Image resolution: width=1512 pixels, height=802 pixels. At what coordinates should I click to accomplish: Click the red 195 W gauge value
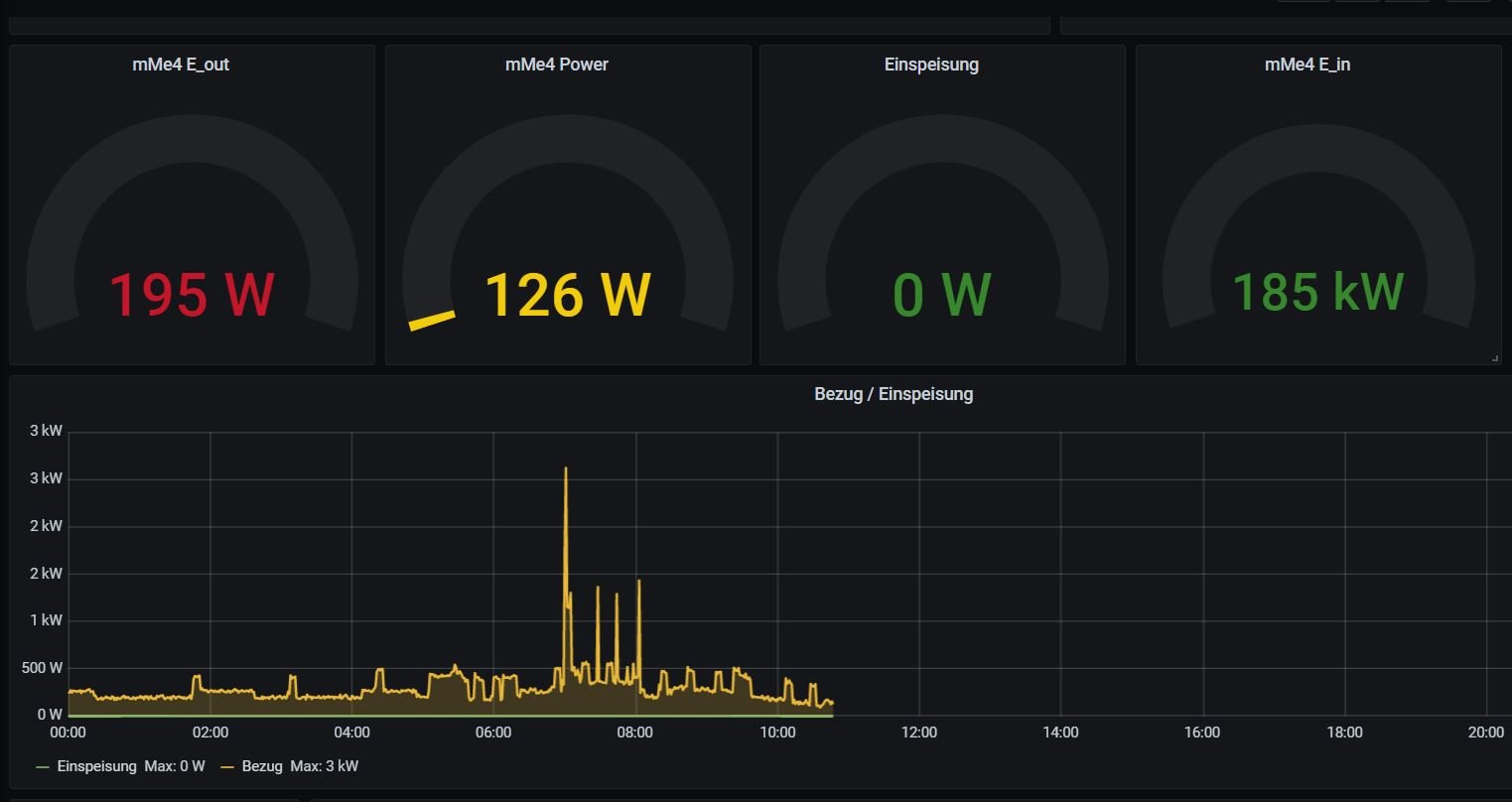pyautogui.click(x=191, y=295)
